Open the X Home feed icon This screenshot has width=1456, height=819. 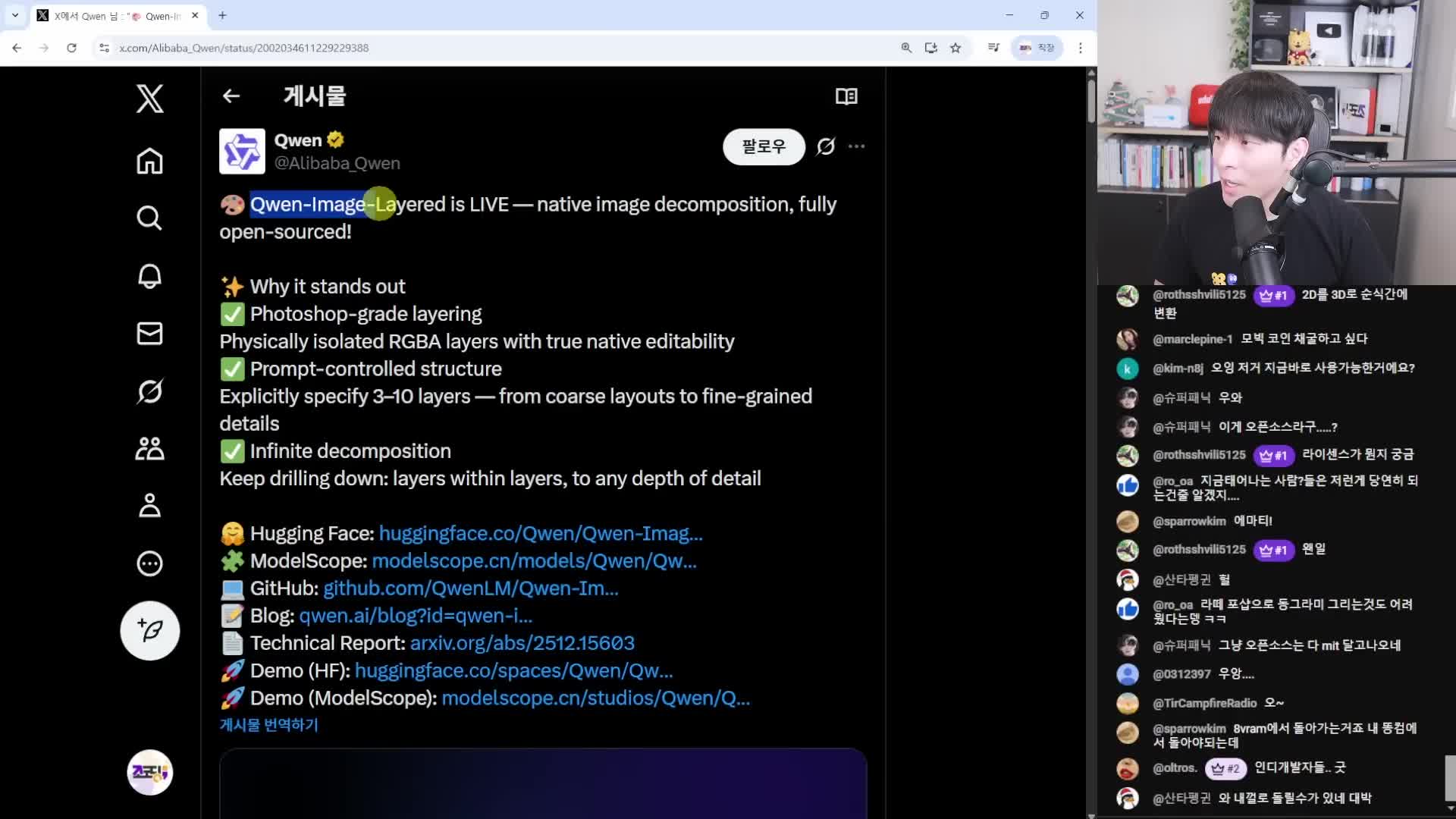[x=149, y=161]
